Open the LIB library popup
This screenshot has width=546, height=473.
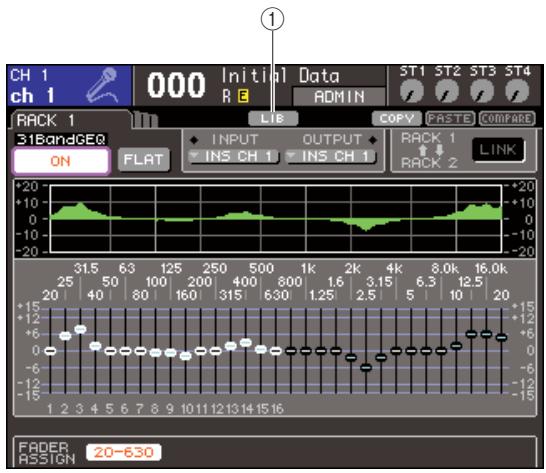pos(273,118)
